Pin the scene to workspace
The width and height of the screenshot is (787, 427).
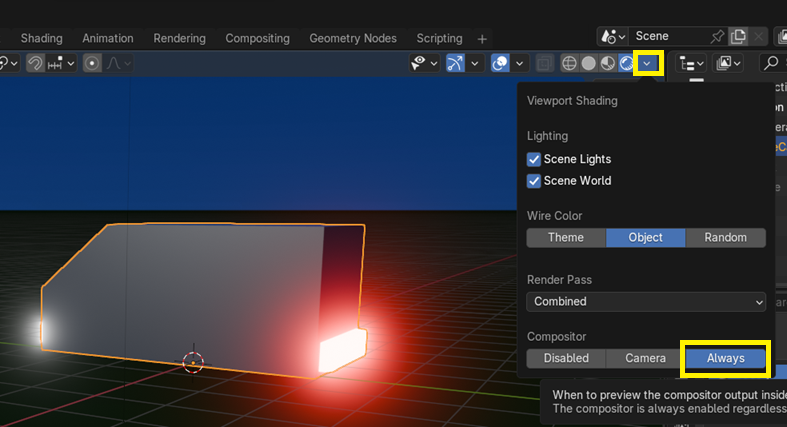coord(717,36)
